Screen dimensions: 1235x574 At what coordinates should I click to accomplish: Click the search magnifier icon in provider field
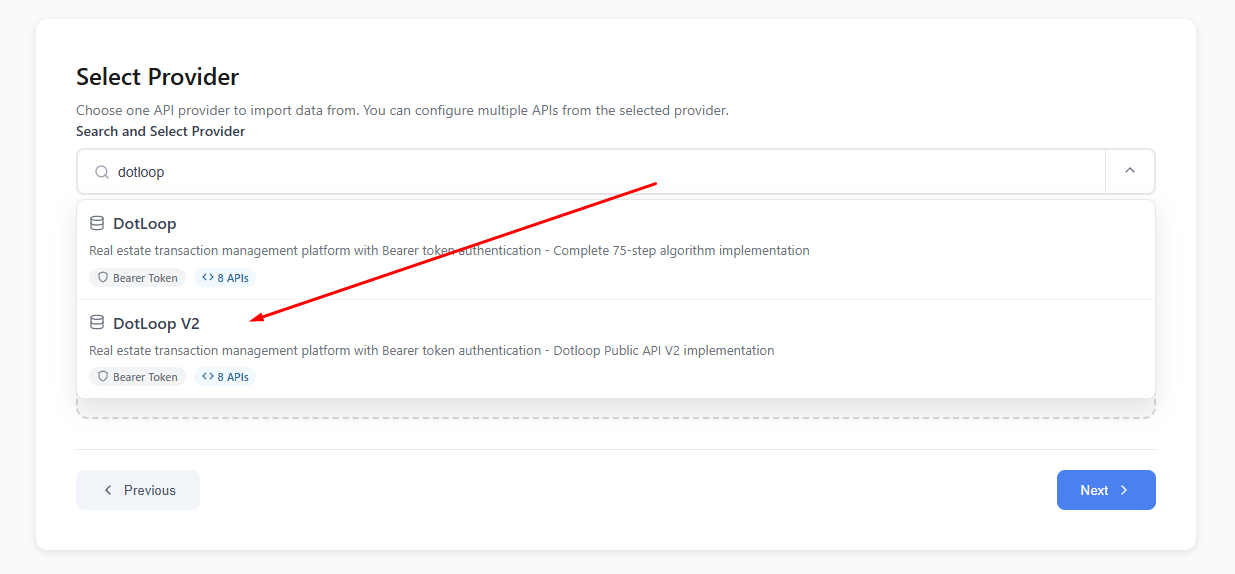(x=102, y=172)
